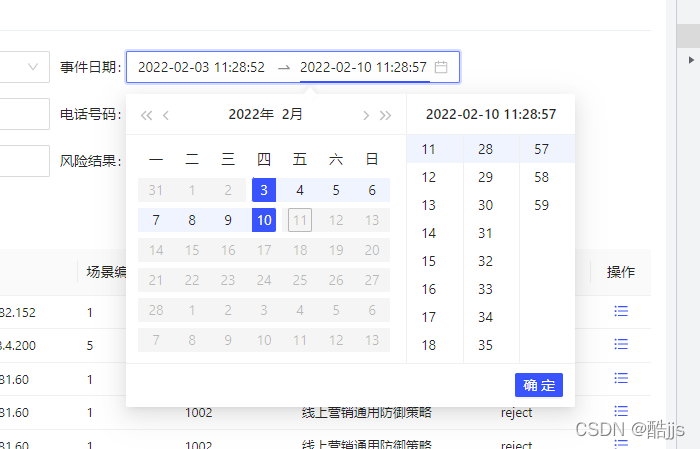Click the 32.152 table cell
Viewport: 700px width, 449px height.
18,312
